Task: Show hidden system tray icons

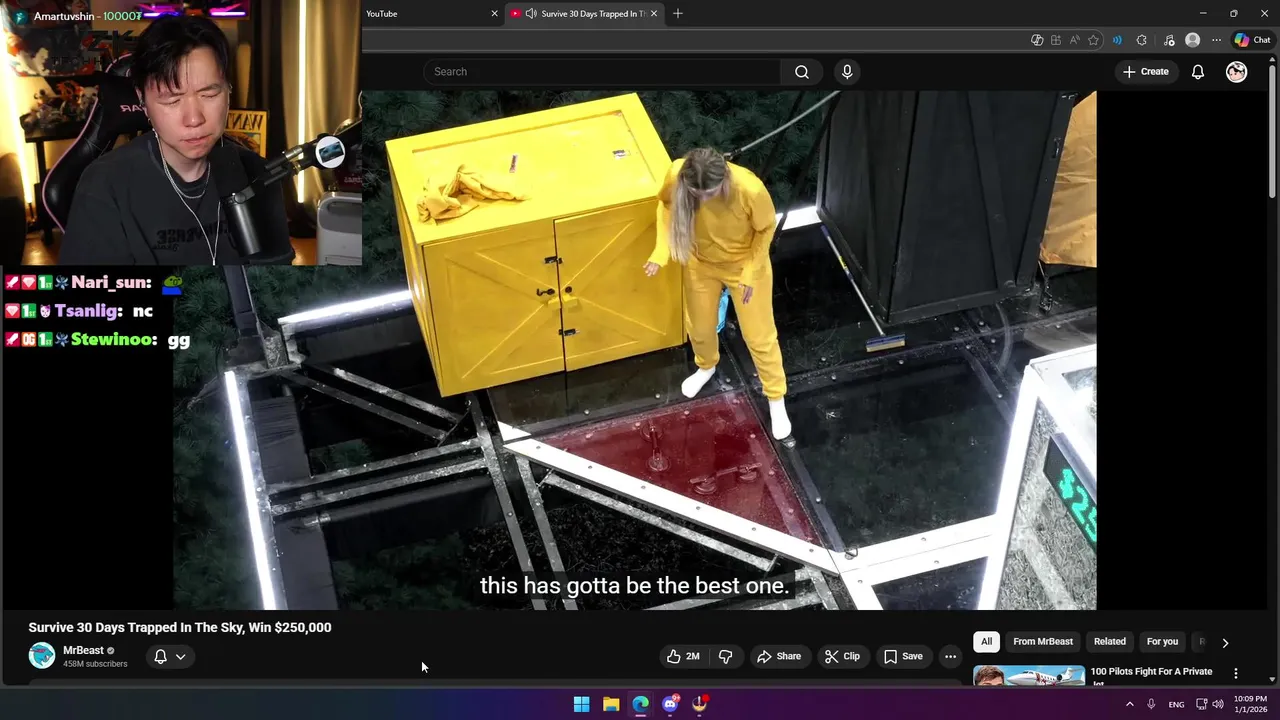Action: click(1130, 704)
